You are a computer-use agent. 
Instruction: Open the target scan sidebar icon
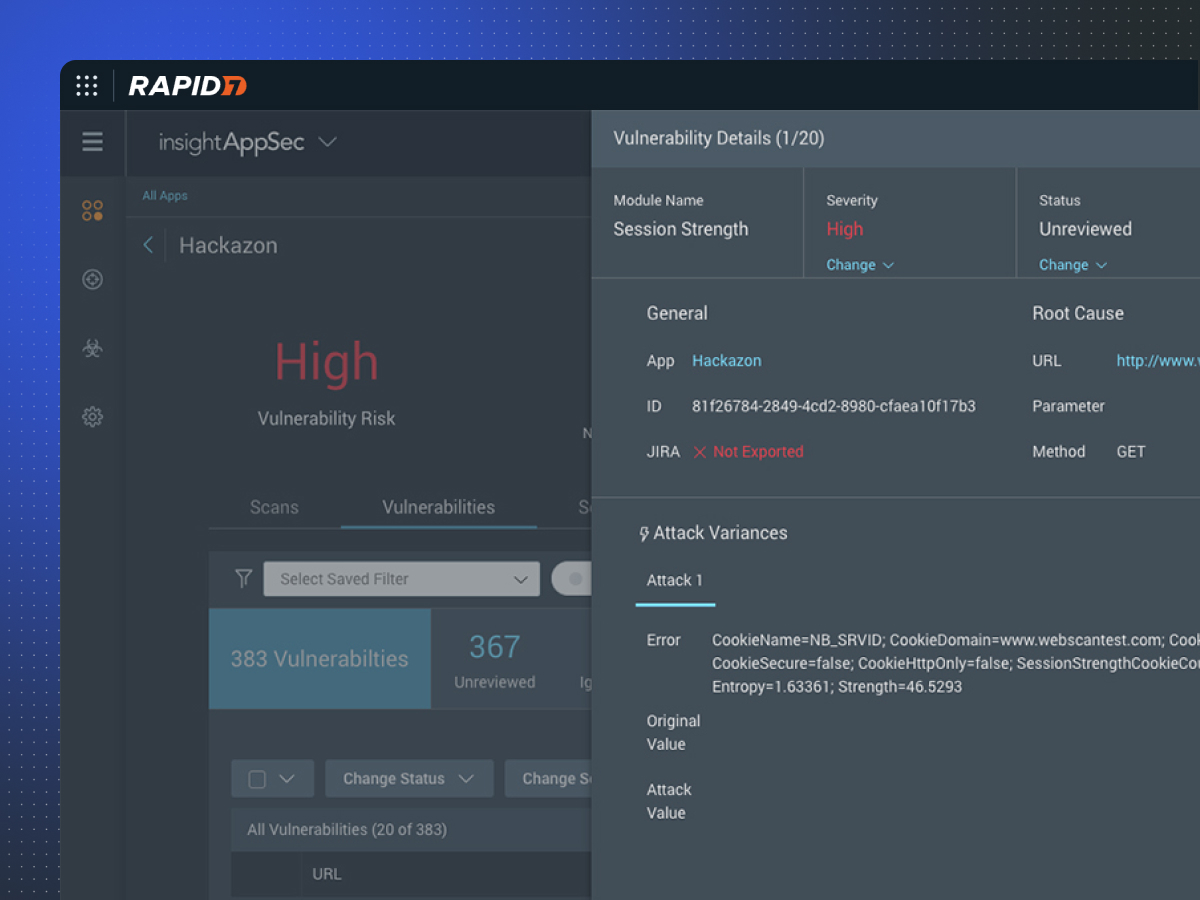[92, 280]
